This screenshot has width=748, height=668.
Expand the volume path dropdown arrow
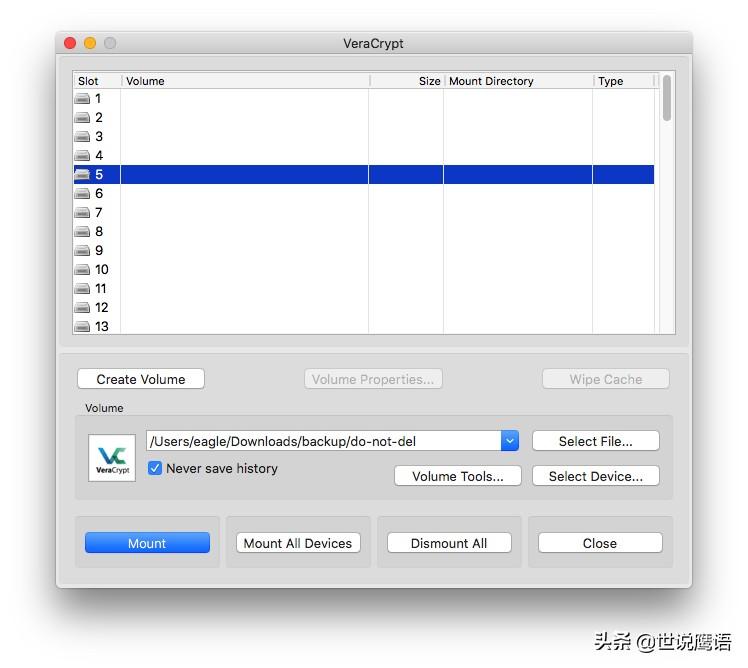(509, 441)
